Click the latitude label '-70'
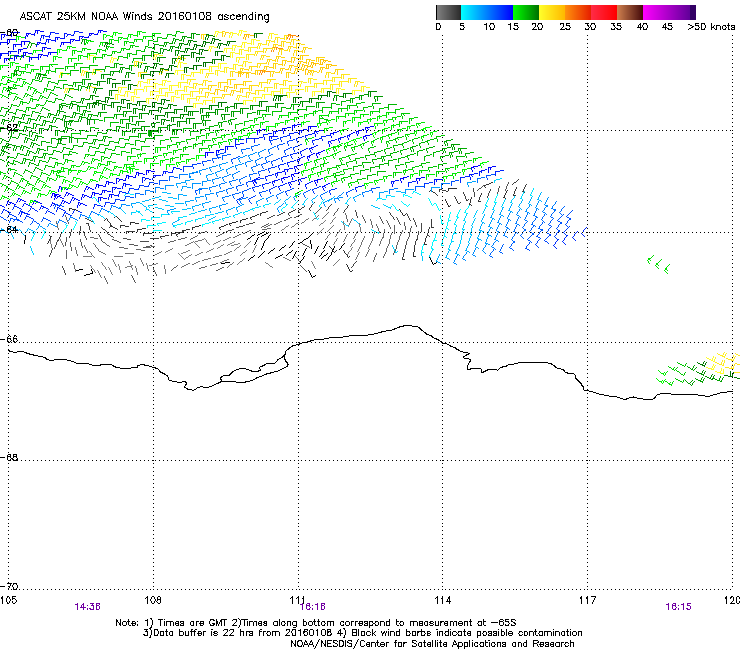Screen dimensions: 740x650 (10, 586)
